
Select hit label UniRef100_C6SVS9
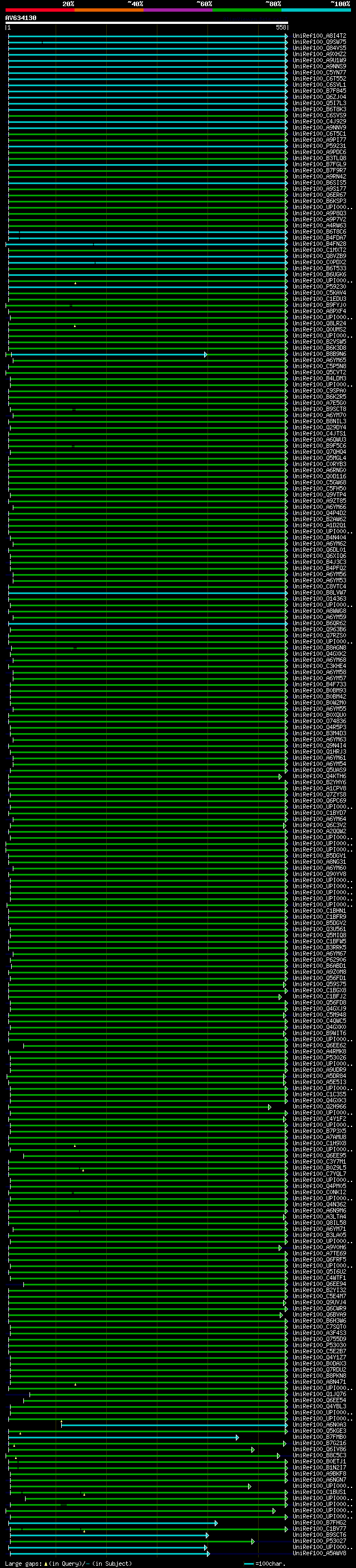click(319, 115)
